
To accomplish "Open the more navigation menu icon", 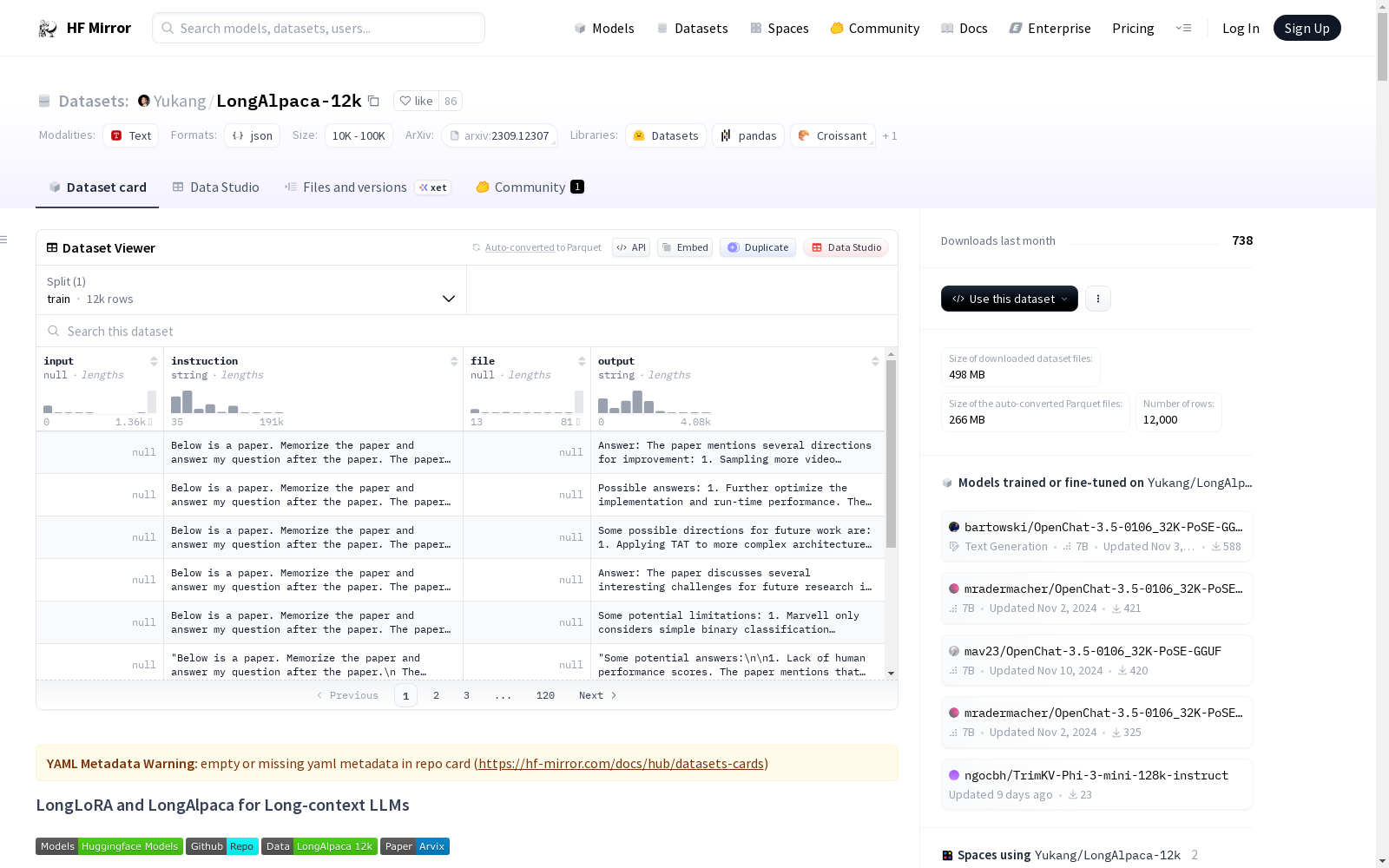I will tap(1183, 28).
